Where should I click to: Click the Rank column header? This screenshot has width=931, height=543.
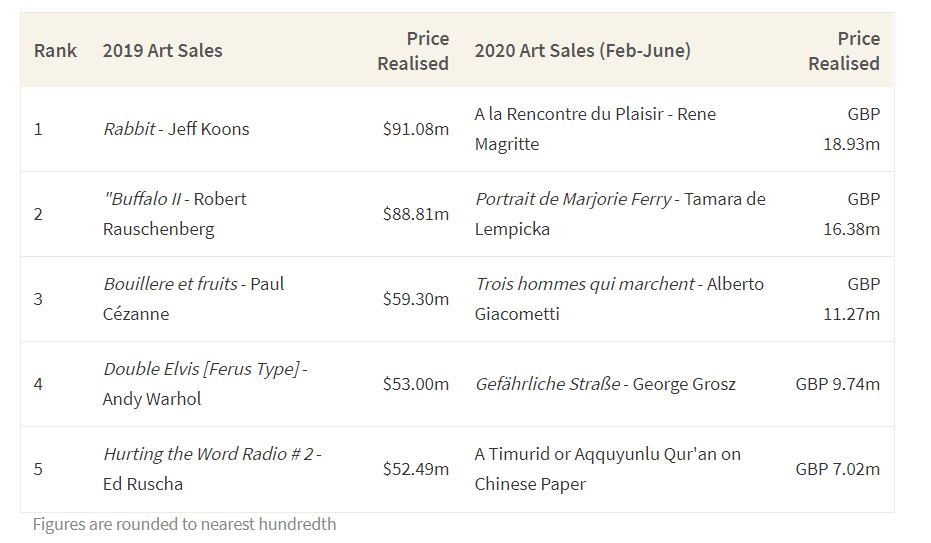click(x=55, y=50)
